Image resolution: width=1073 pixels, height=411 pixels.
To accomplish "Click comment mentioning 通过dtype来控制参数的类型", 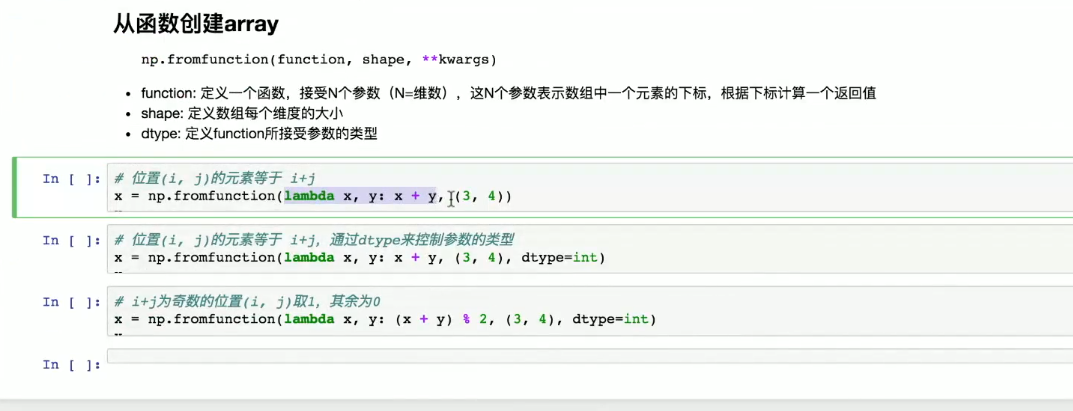I will point(314,240).
